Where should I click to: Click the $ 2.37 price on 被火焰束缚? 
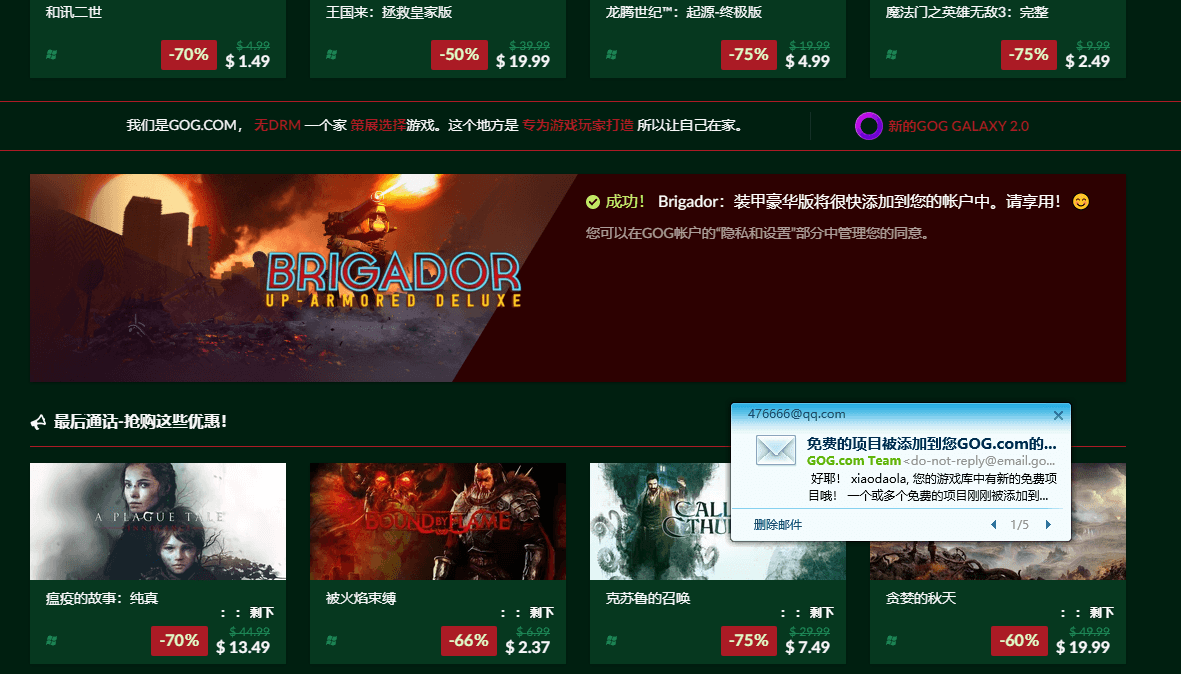527,647
